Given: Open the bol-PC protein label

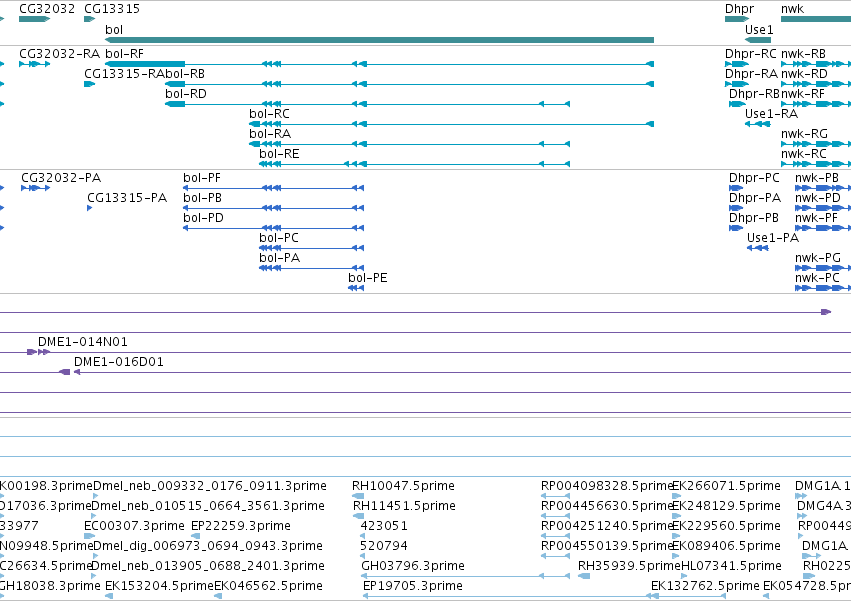Looking at the screenshot, I should click(x=278, y=238).
